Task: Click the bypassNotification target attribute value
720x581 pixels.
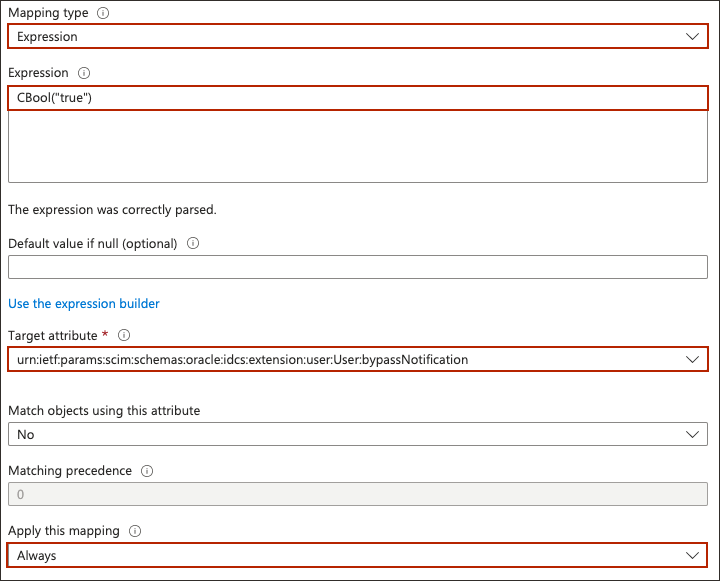Action: (242, 359)
